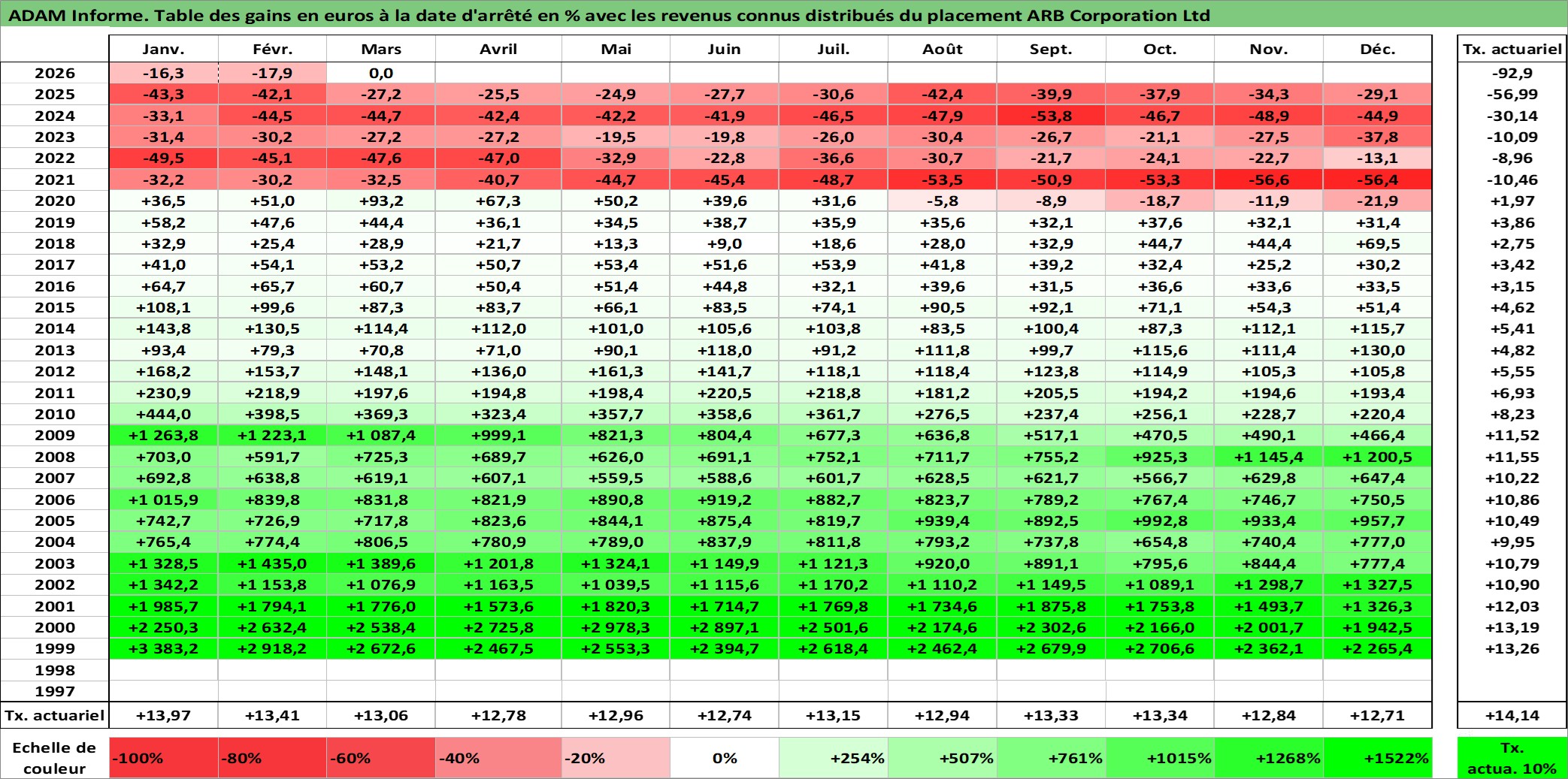This screenshot has height=779, width=1568.
Task: Select the cell showing +999,1
Action: pos(498,435)
